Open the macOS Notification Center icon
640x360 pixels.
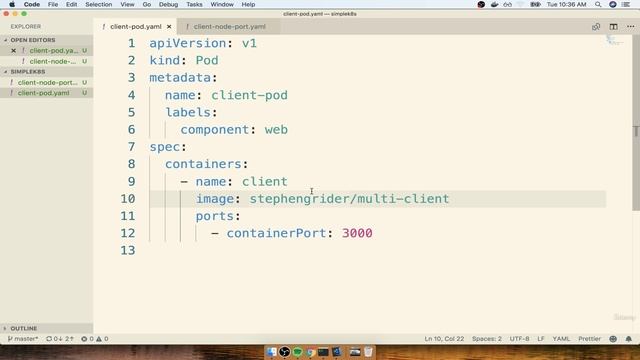coord(626,4)
